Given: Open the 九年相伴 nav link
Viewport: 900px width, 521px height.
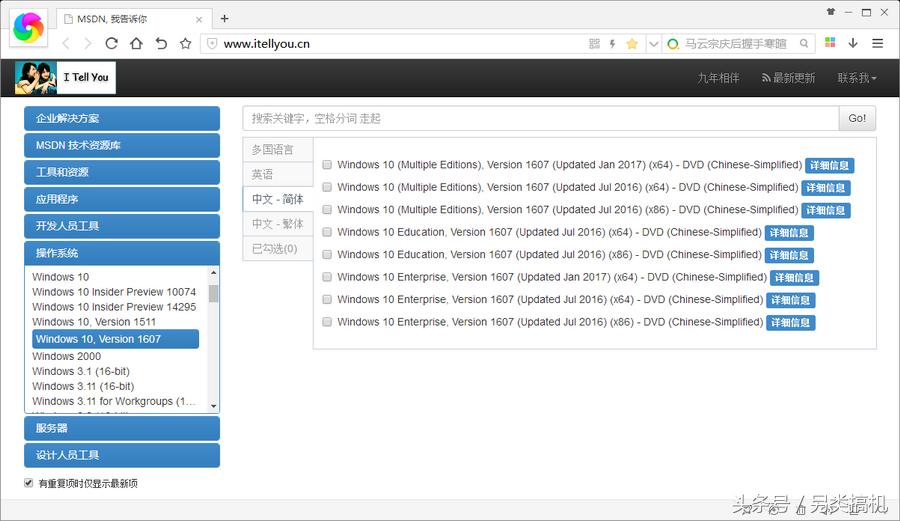Looking at the screenshot, I should [x=718, y=78].
